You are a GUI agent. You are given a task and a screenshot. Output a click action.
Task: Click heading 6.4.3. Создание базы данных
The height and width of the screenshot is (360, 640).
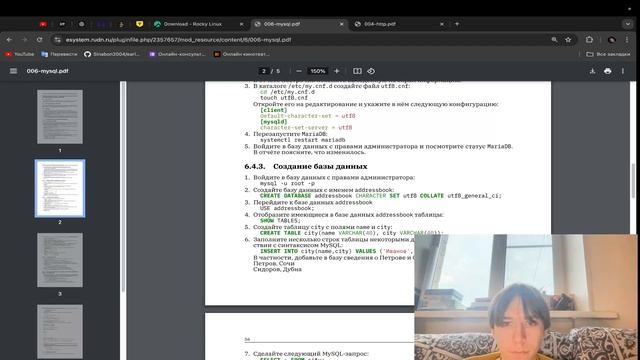click(x=306, y=167)
